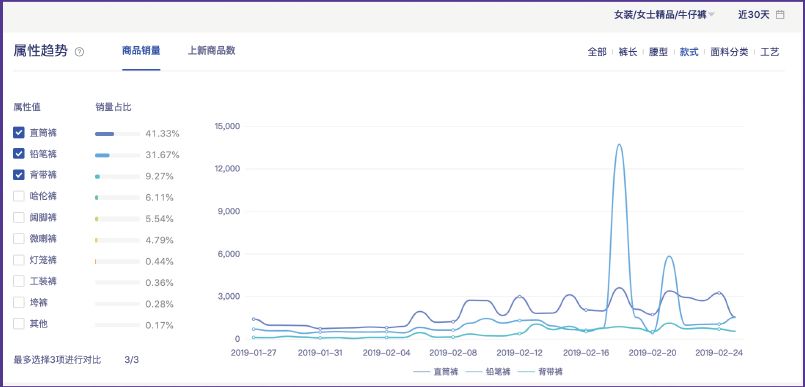Click the 0.28% value for 垮裤
The height and width of the screenshot is (387, 805).
click(x=159, y=304)
